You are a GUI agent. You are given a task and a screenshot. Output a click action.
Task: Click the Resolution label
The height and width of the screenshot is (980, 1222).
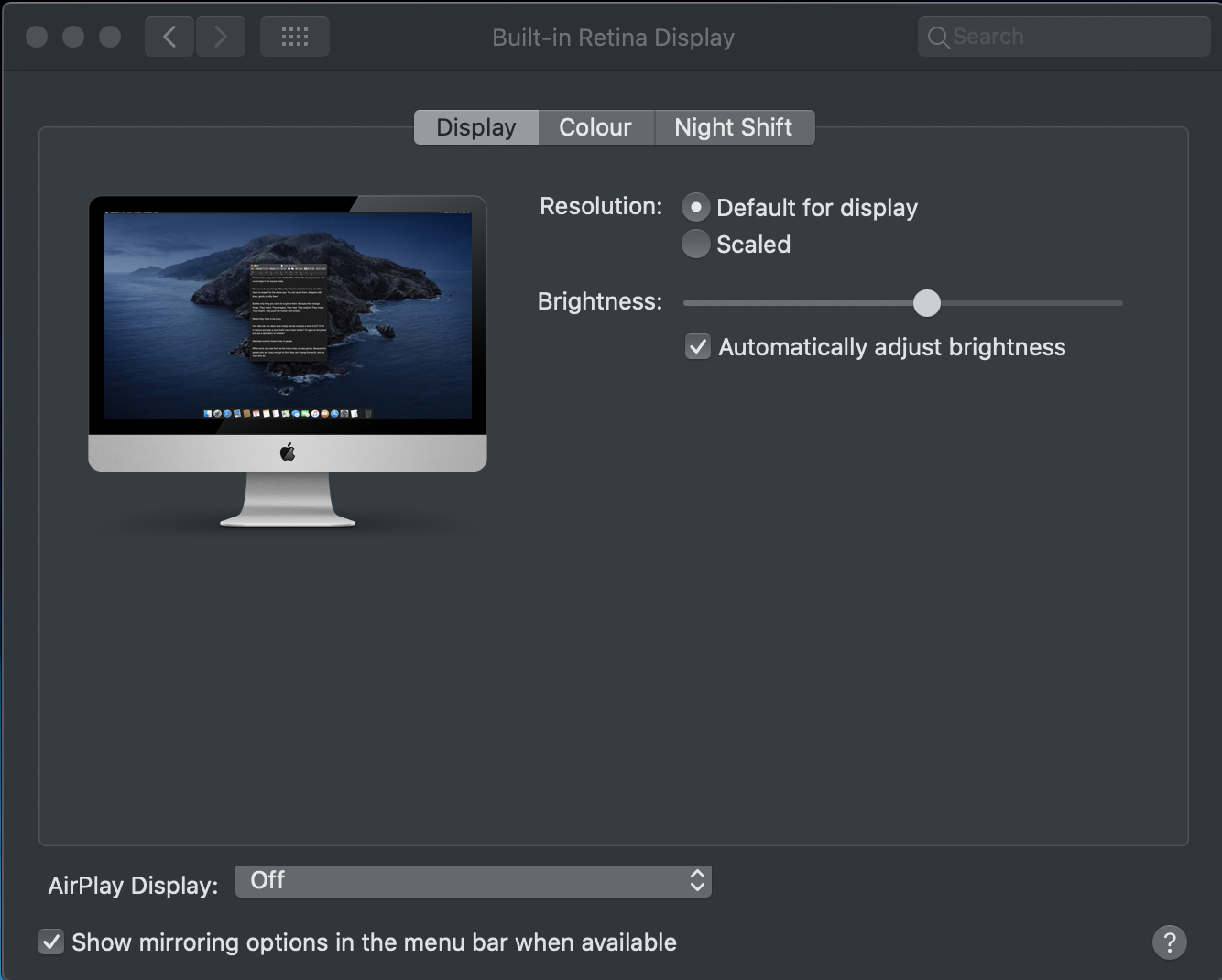(600, 206)
